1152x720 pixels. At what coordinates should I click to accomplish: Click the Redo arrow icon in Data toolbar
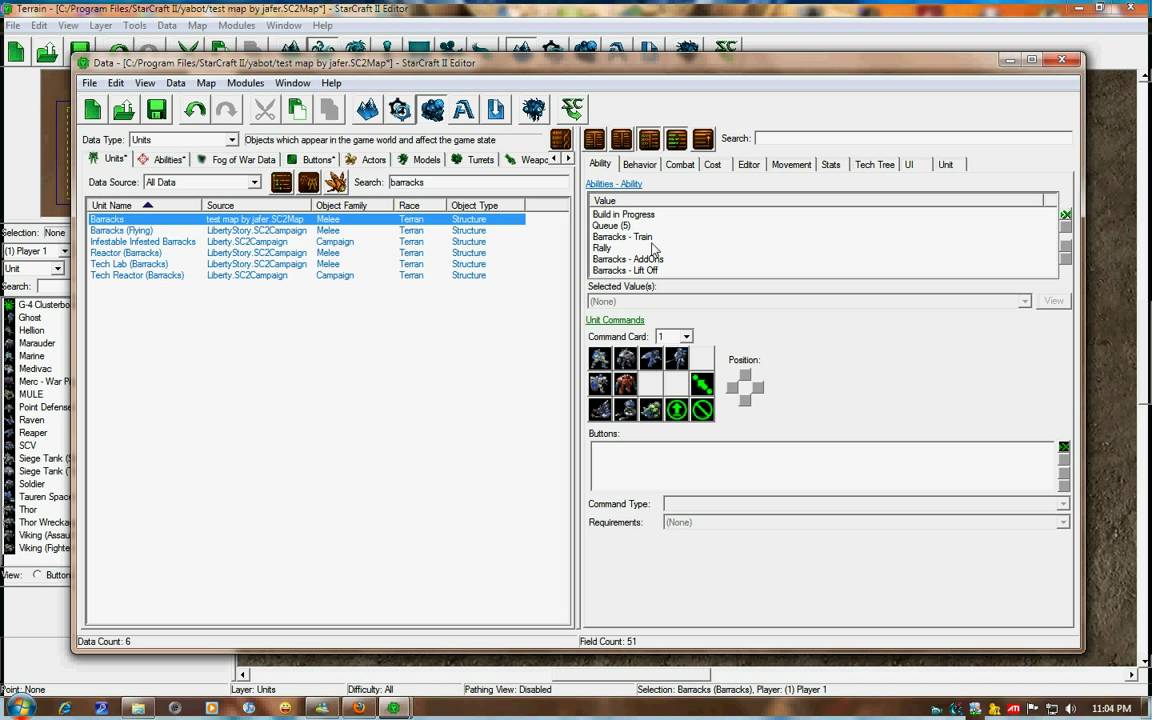point(226,110)
